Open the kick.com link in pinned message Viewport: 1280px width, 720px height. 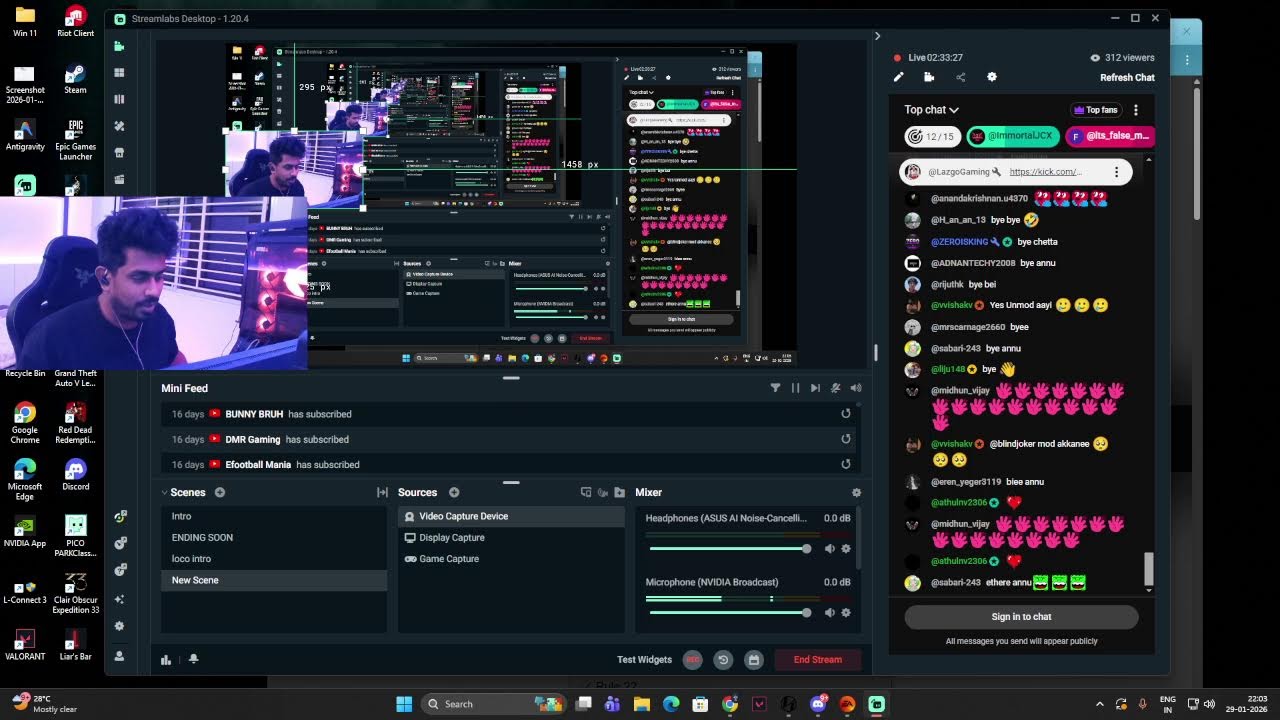pos(1045,172)
